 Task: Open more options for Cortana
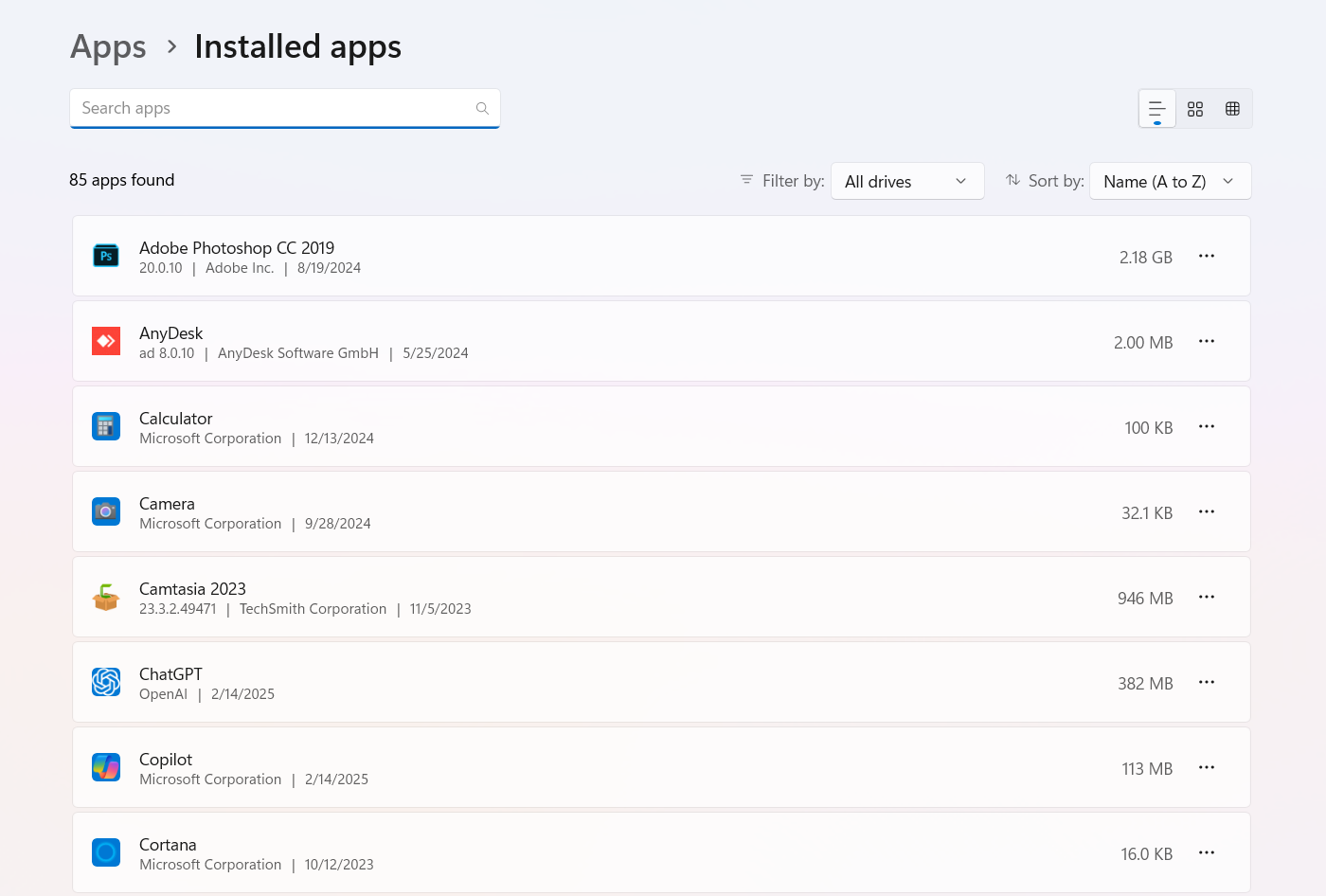(1207, 852)
